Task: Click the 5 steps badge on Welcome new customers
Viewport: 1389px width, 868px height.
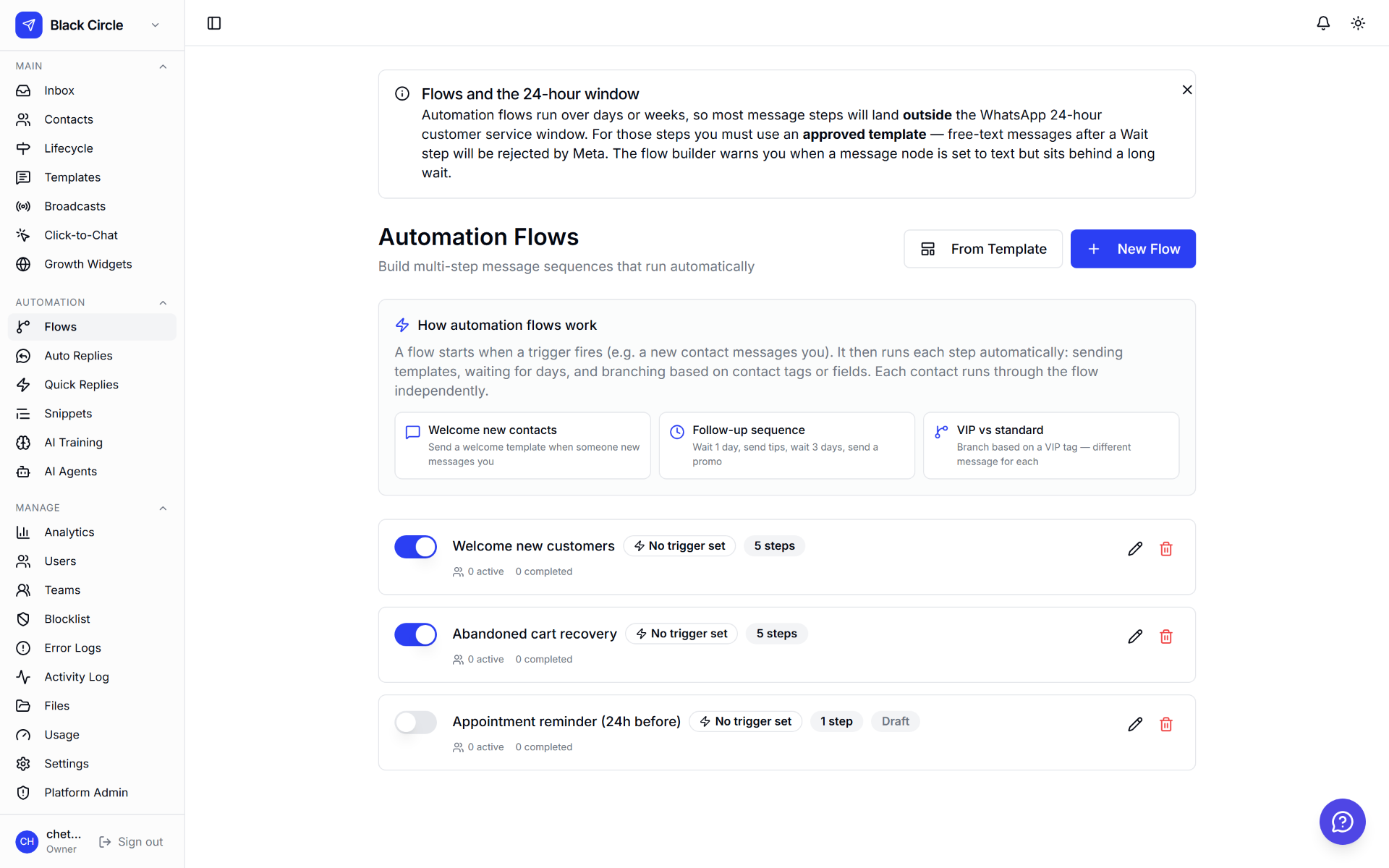Action: pyautogui.click(x=774, y=546)
